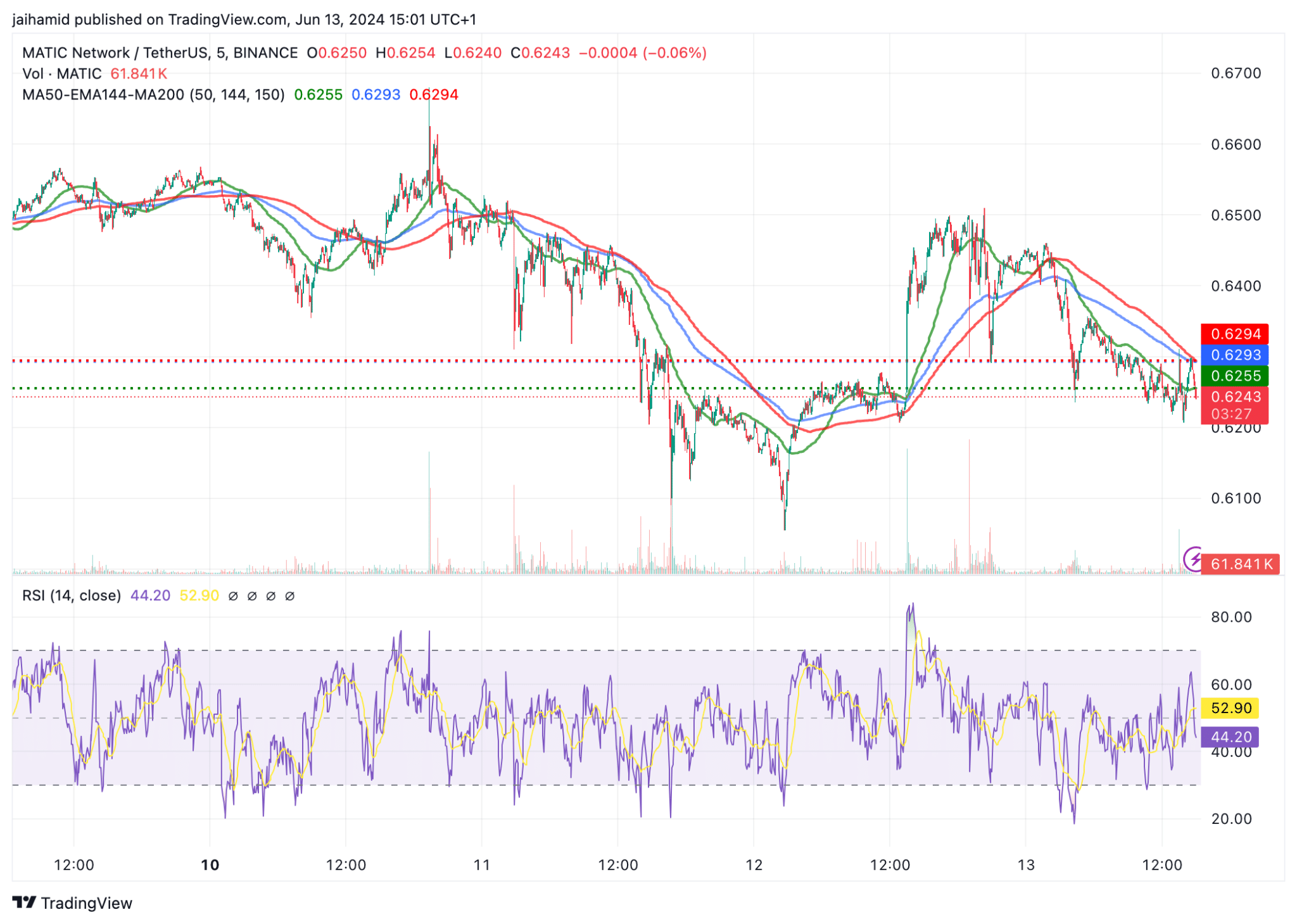Click the last RSI null symbol
Viewport: 1297px width, 924px height.
290,596
